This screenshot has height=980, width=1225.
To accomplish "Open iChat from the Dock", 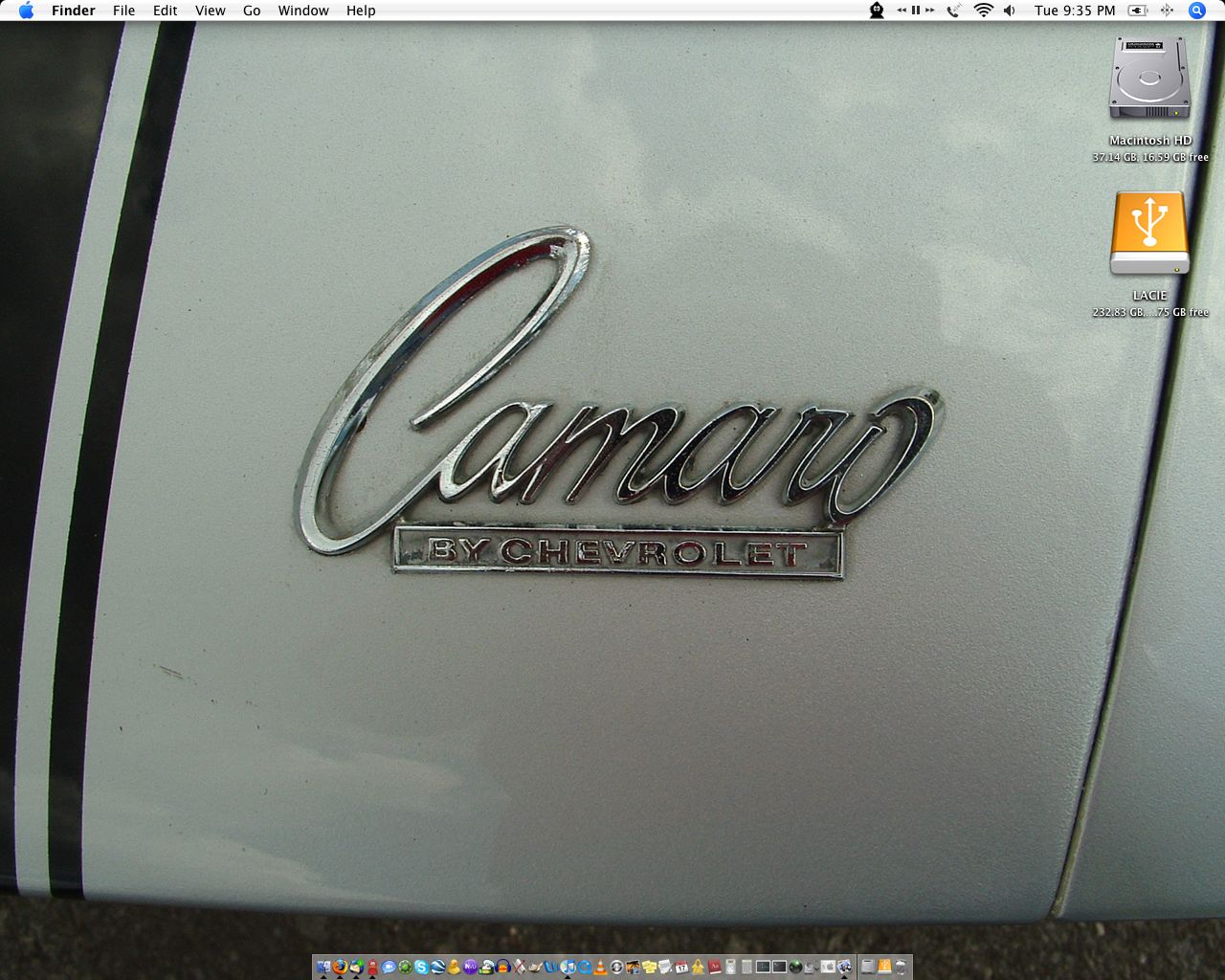I will pos(389,967).
